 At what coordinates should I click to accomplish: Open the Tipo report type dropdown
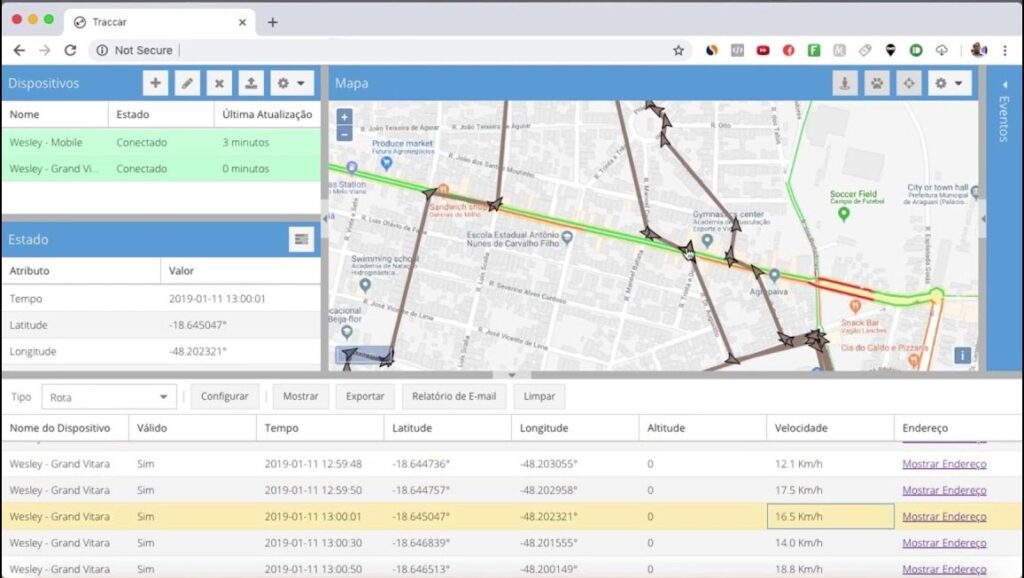[109, 397]
